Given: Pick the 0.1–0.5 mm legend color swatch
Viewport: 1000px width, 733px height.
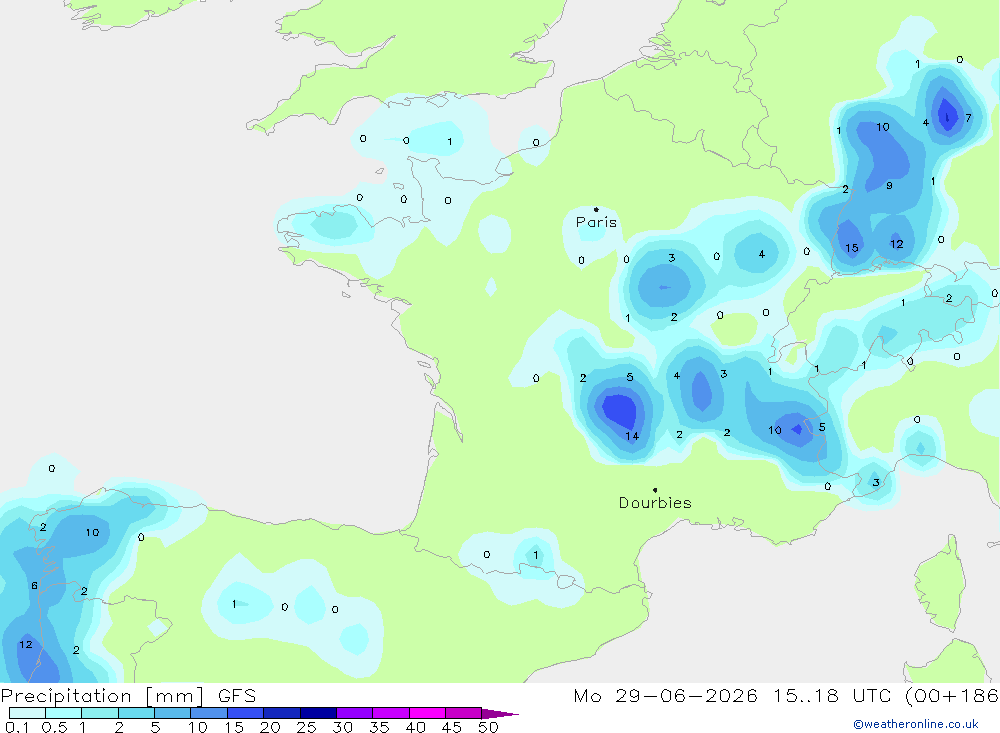Looking at the screenshot, I should (27, 713).
